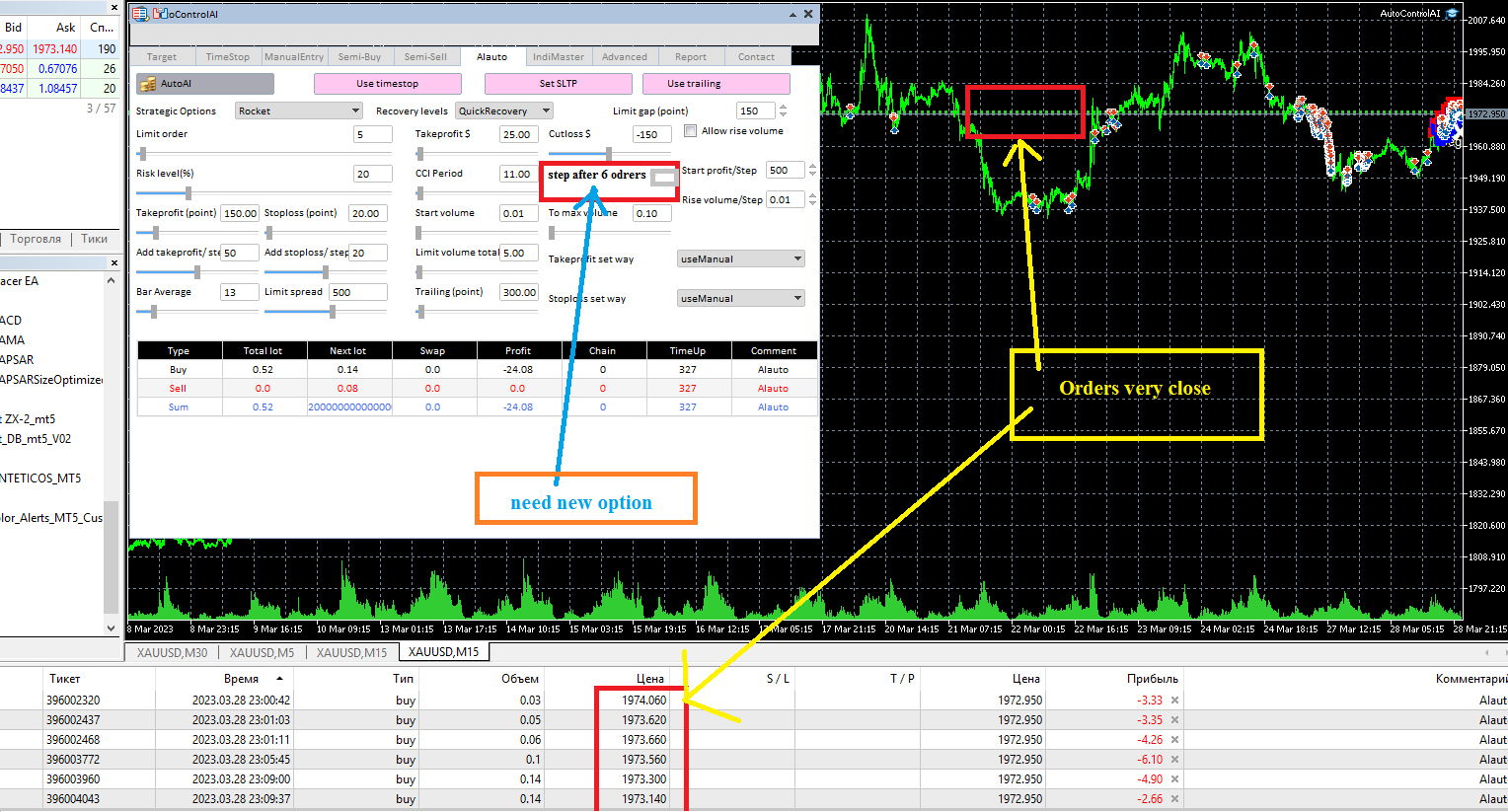Image resolution: width=1508 pixels, height=812 pixels.
Task: Decrease Limit gap (point) with down arrow
Action: pyautogui.click(x=784, y=114)
